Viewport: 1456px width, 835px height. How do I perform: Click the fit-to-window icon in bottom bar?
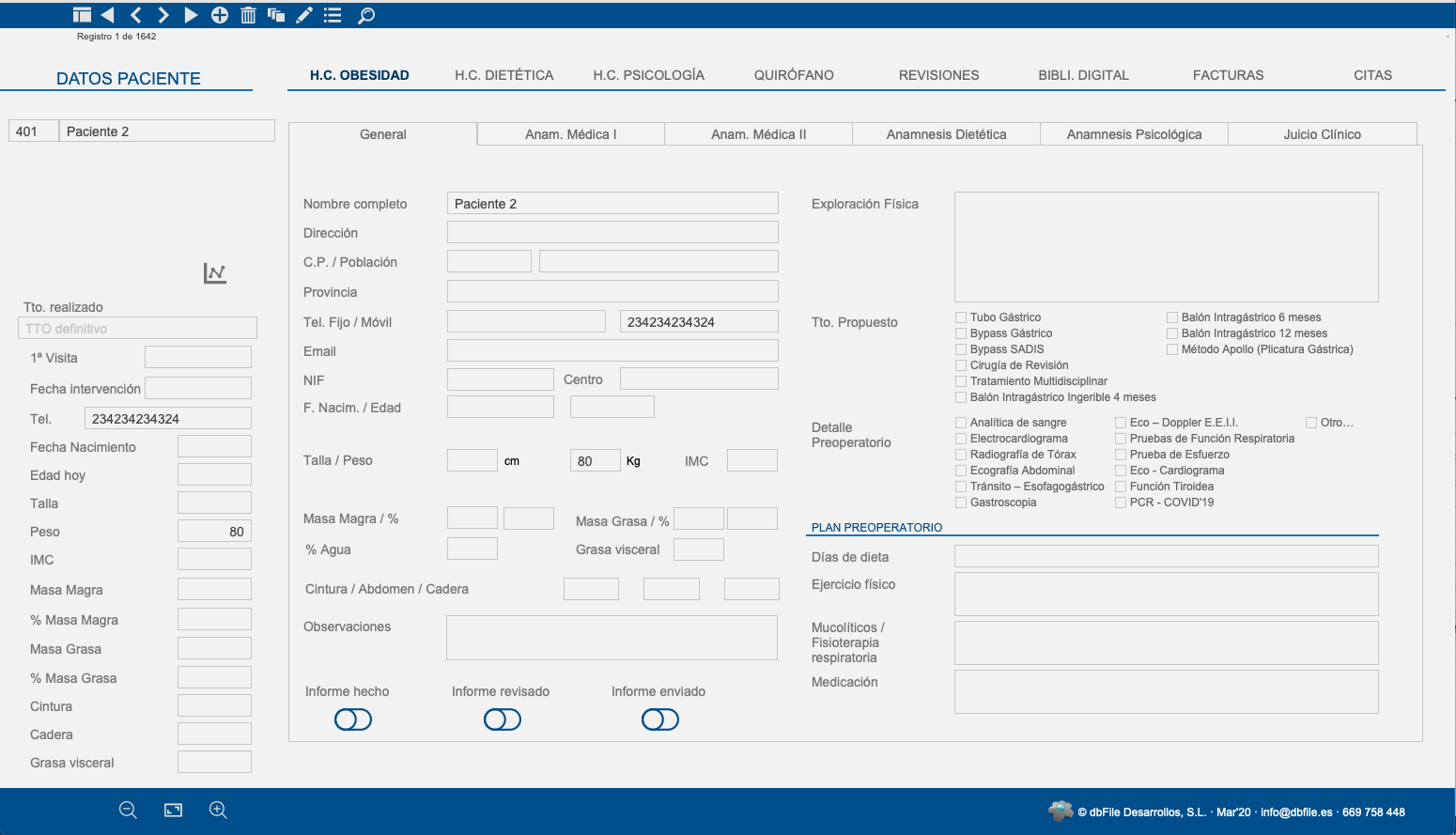click(x=173, y=811)
